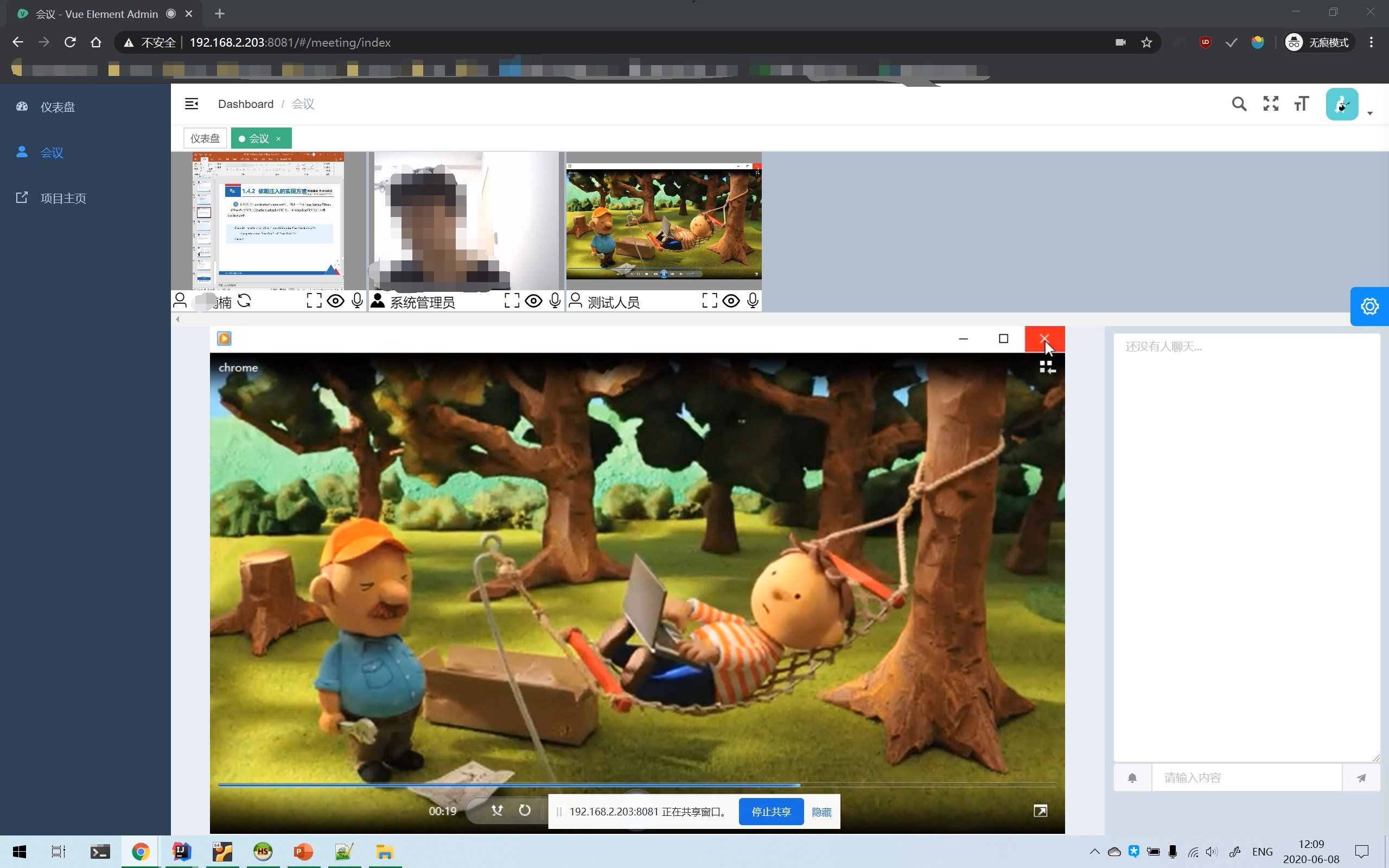The image size is (1389, 868).
Task: Click the 隐藏 link in sharing bar
Action: point(821,812)
